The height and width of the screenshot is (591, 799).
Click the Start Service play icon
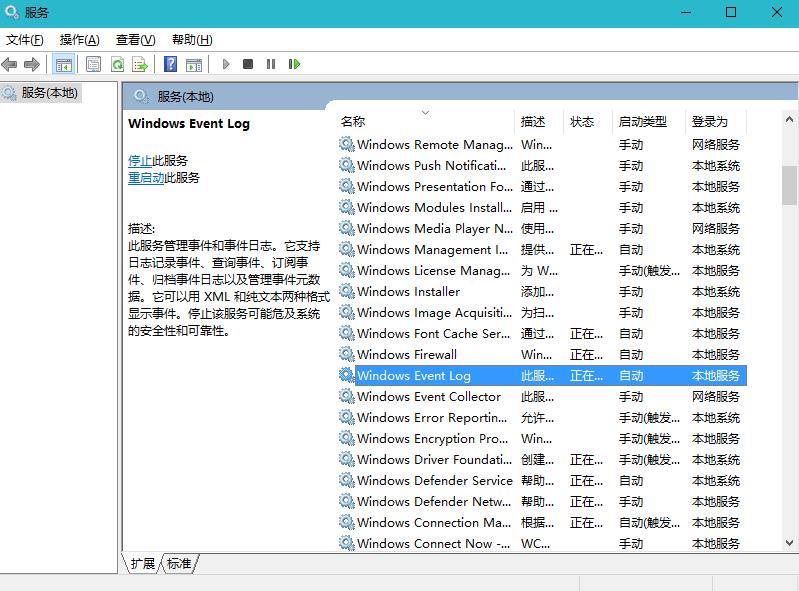[x=226, y=64]
